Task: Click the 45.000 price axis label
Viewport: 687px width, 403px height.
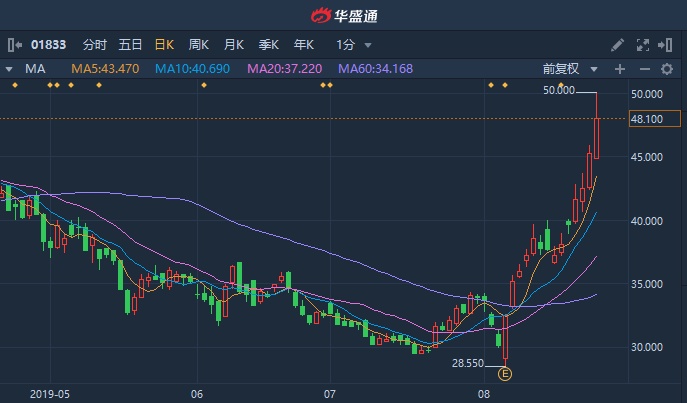Action: [x=647, y=157]
